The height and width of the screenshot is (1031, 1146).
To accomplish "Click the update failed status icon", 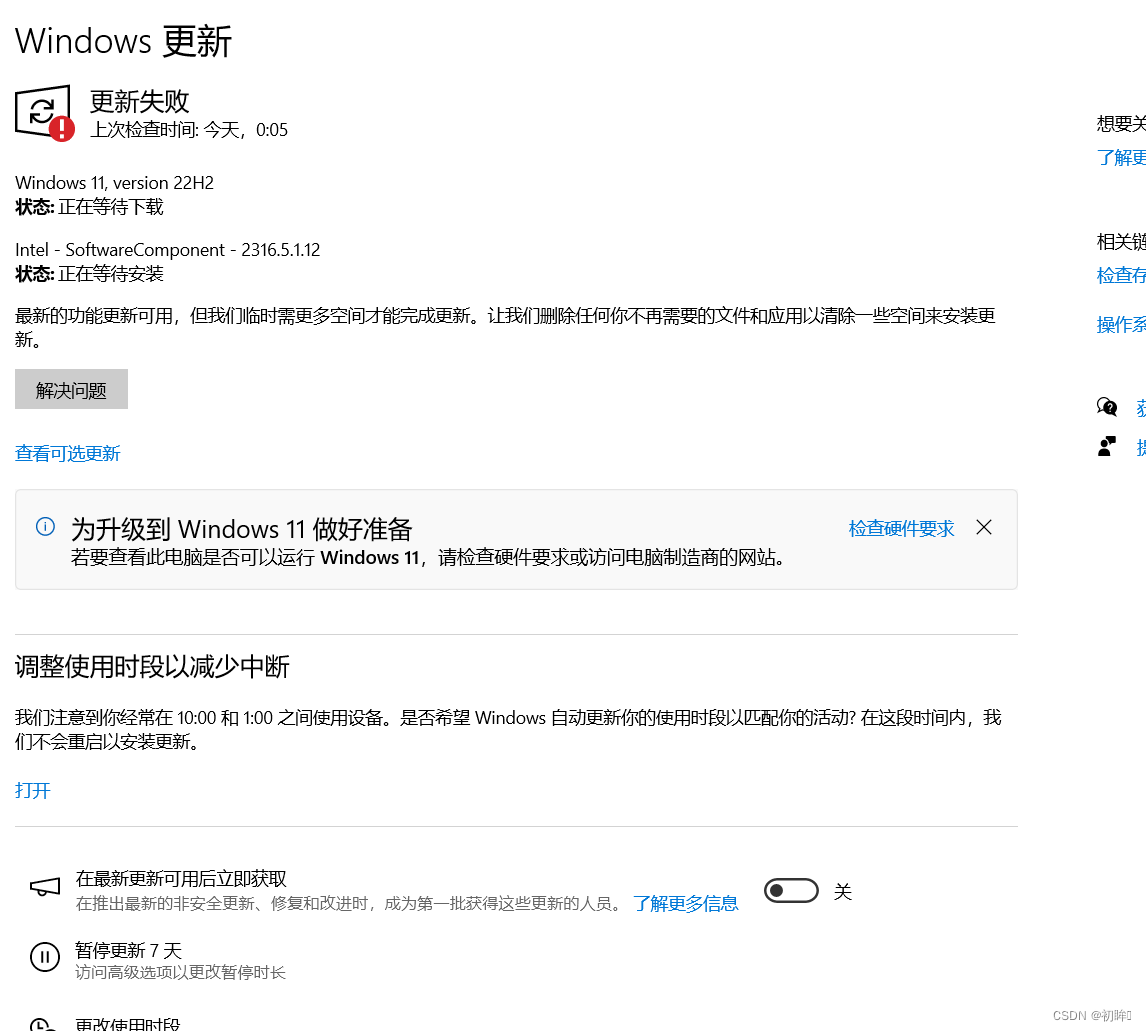I will point(44,113).
